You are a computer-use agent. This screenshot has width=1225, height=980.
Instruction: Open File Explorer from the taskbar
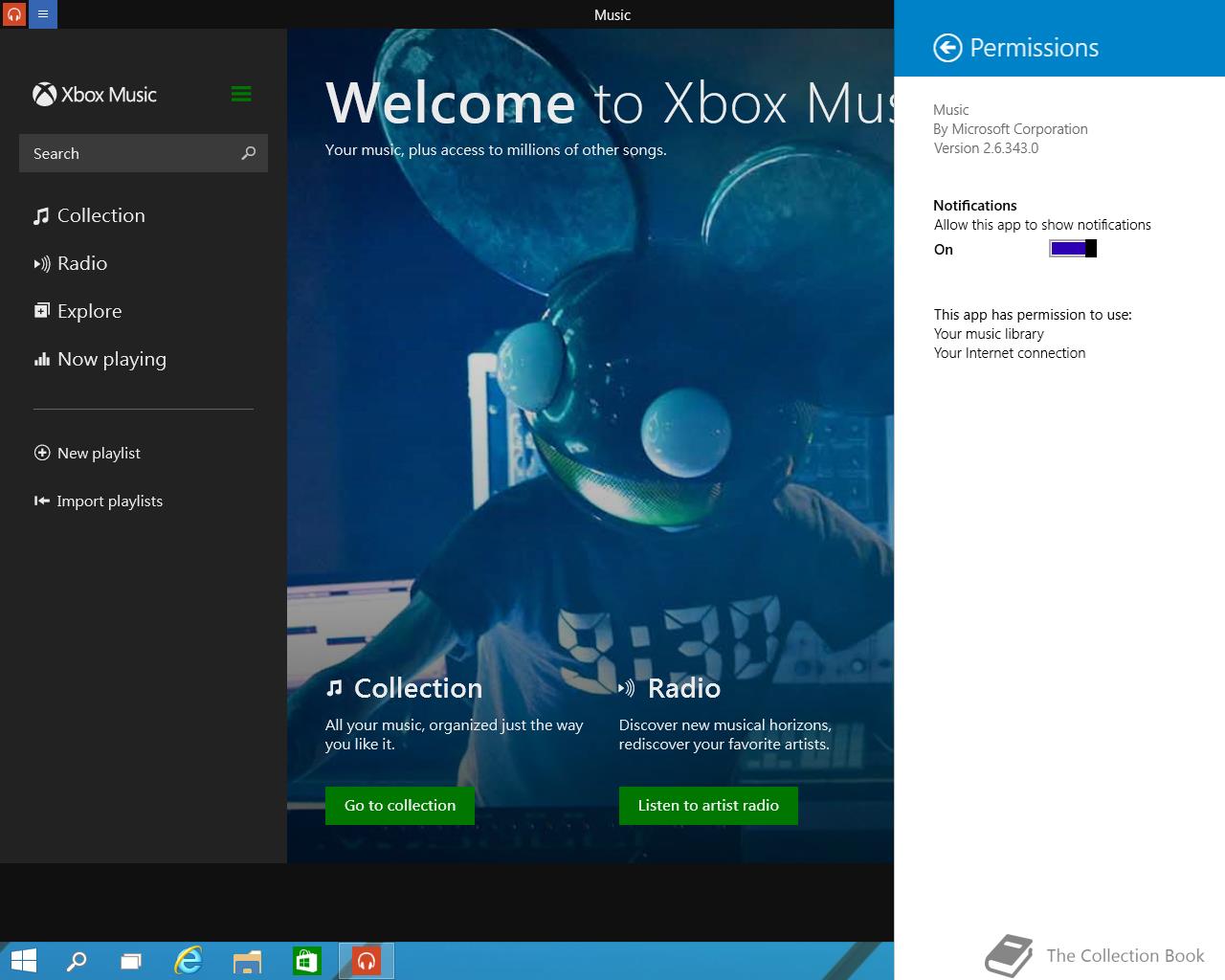coord(247,961)
